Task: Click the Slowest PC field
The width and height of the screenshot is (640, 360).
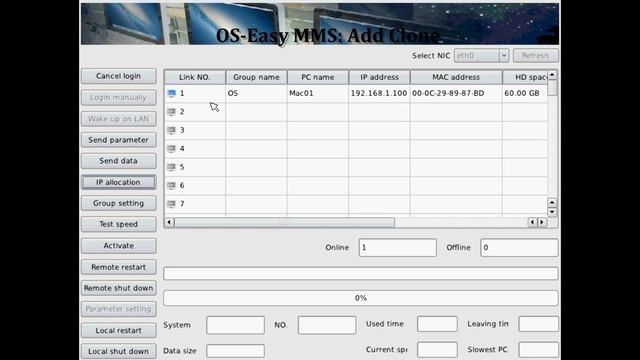Action: pos(538,350)
